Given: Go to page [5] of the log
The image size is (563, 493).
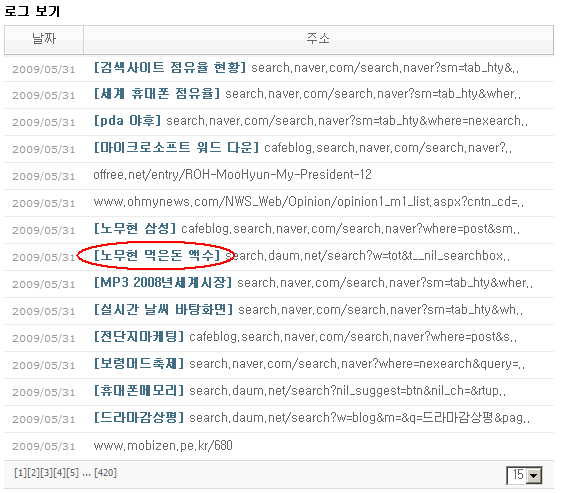Looking at the screenshot, I should (72, 473).
